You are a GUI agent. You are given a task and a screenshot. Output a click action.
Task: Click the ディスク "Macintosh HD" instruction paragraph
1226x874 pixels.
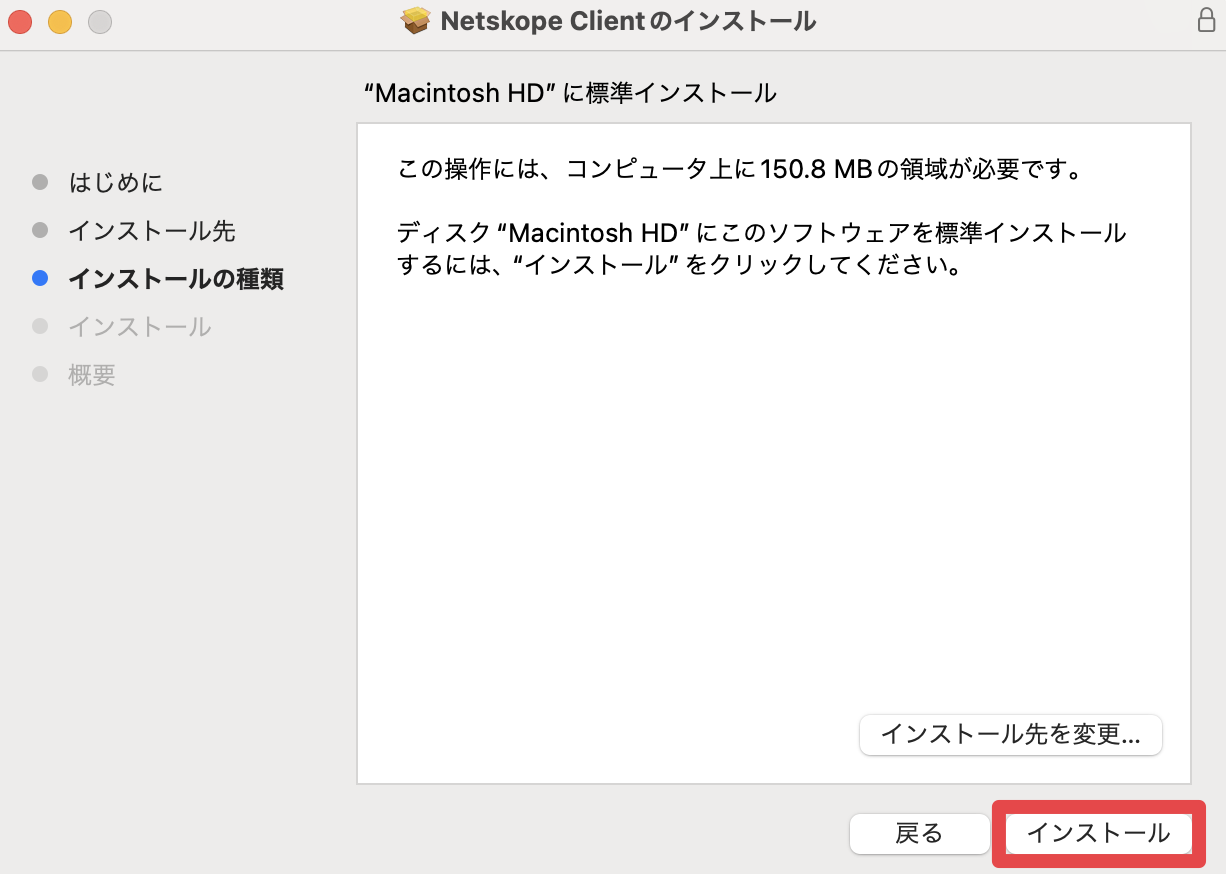[x=762, y=250]
